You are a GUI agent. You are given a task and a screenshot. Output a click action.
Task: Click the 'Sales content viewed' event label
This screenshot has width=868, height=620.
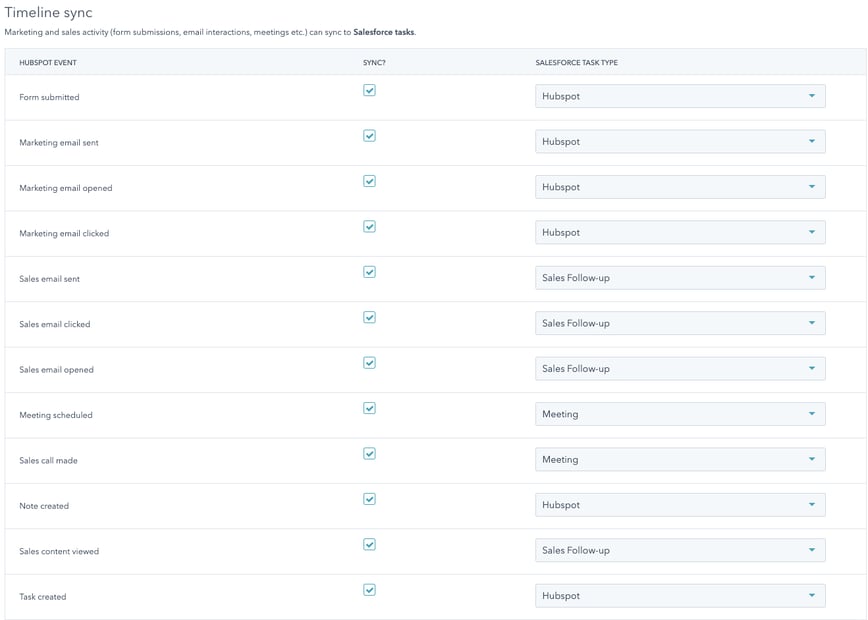coord(59,551)
